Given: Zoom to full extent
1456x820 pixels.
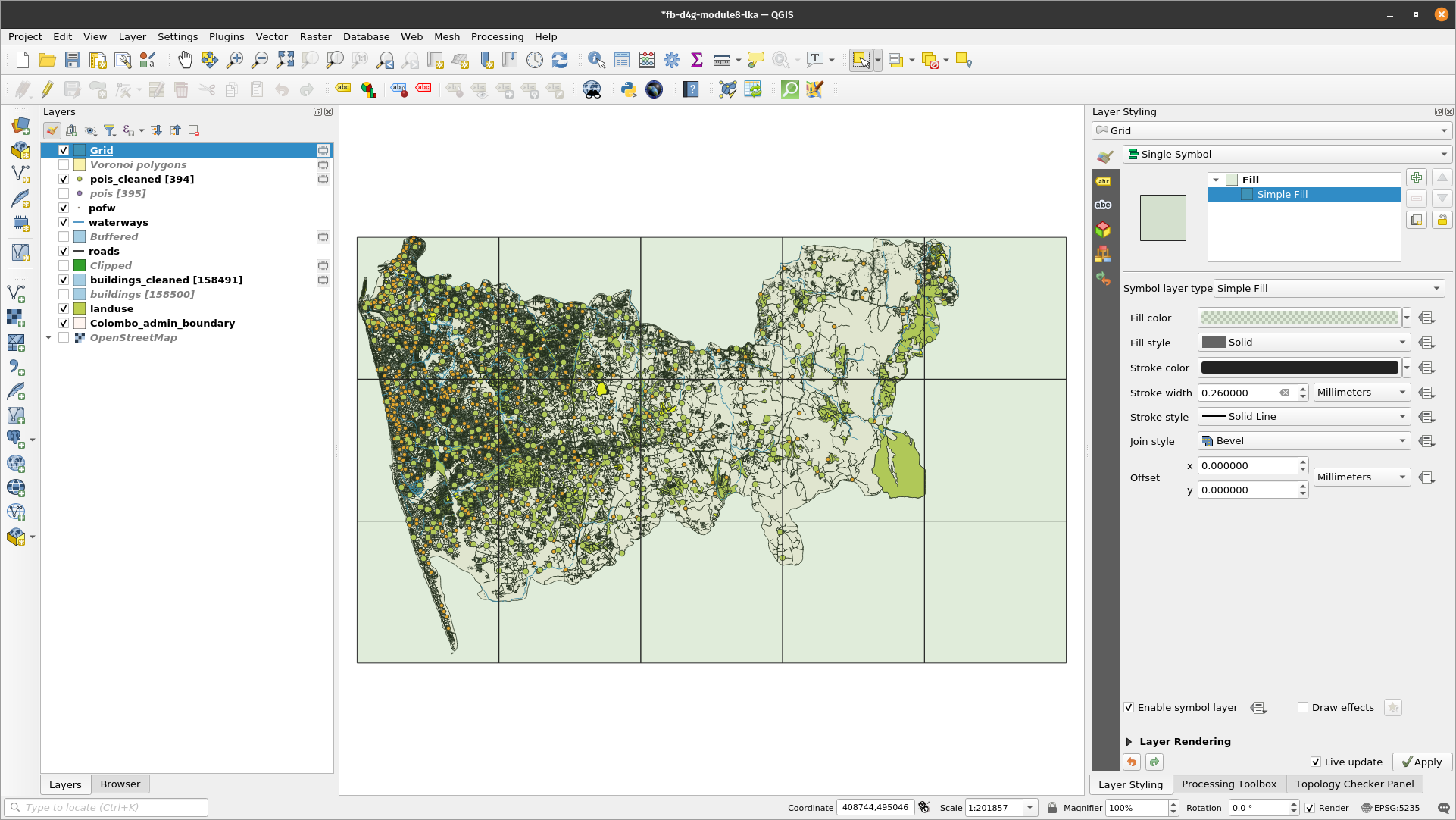Looking at the screenshot, I should 285,61.
